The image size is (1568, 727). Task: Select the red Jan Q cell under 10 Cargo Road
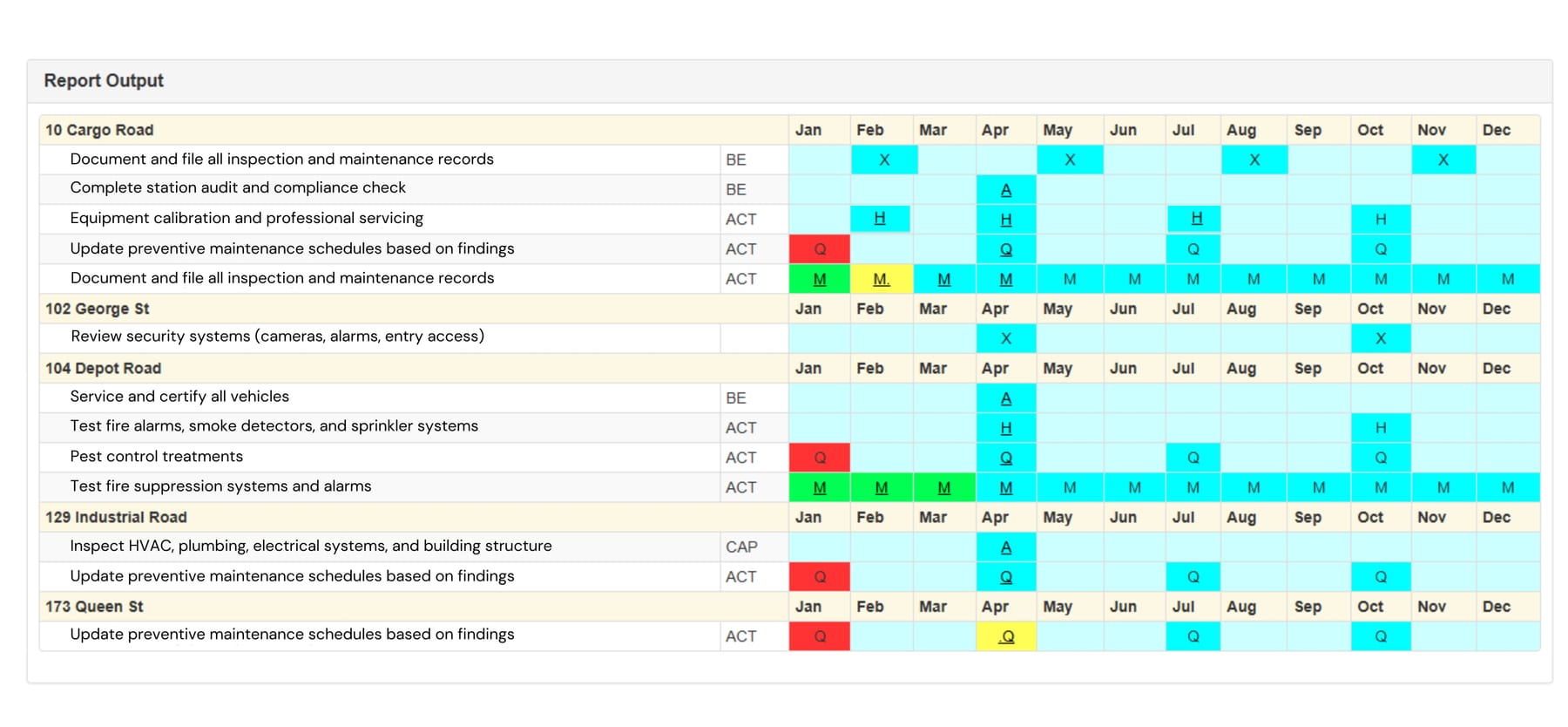tap(820, 249)
